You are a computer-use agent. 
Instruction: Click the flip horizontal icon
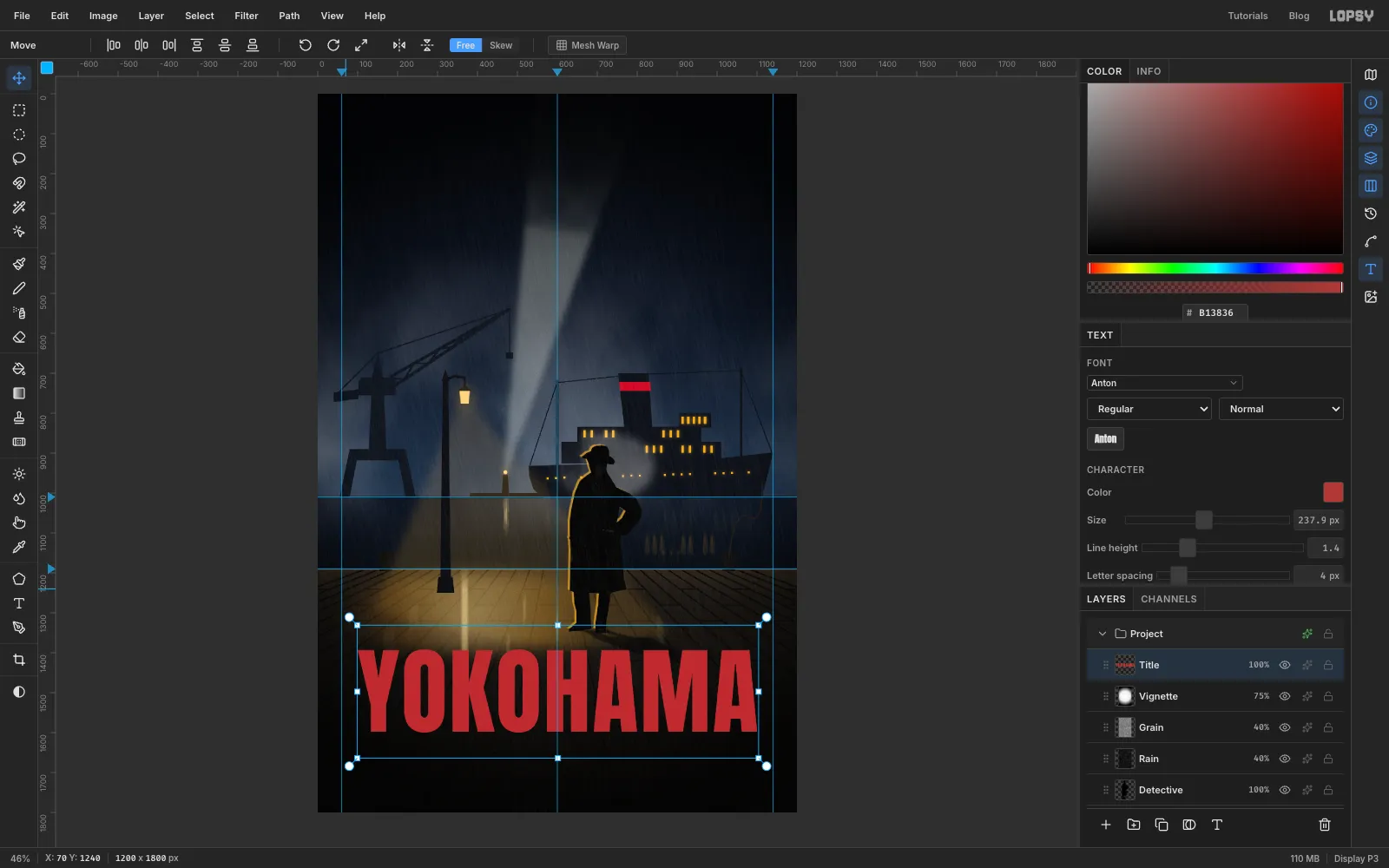[x=399, y=45]
